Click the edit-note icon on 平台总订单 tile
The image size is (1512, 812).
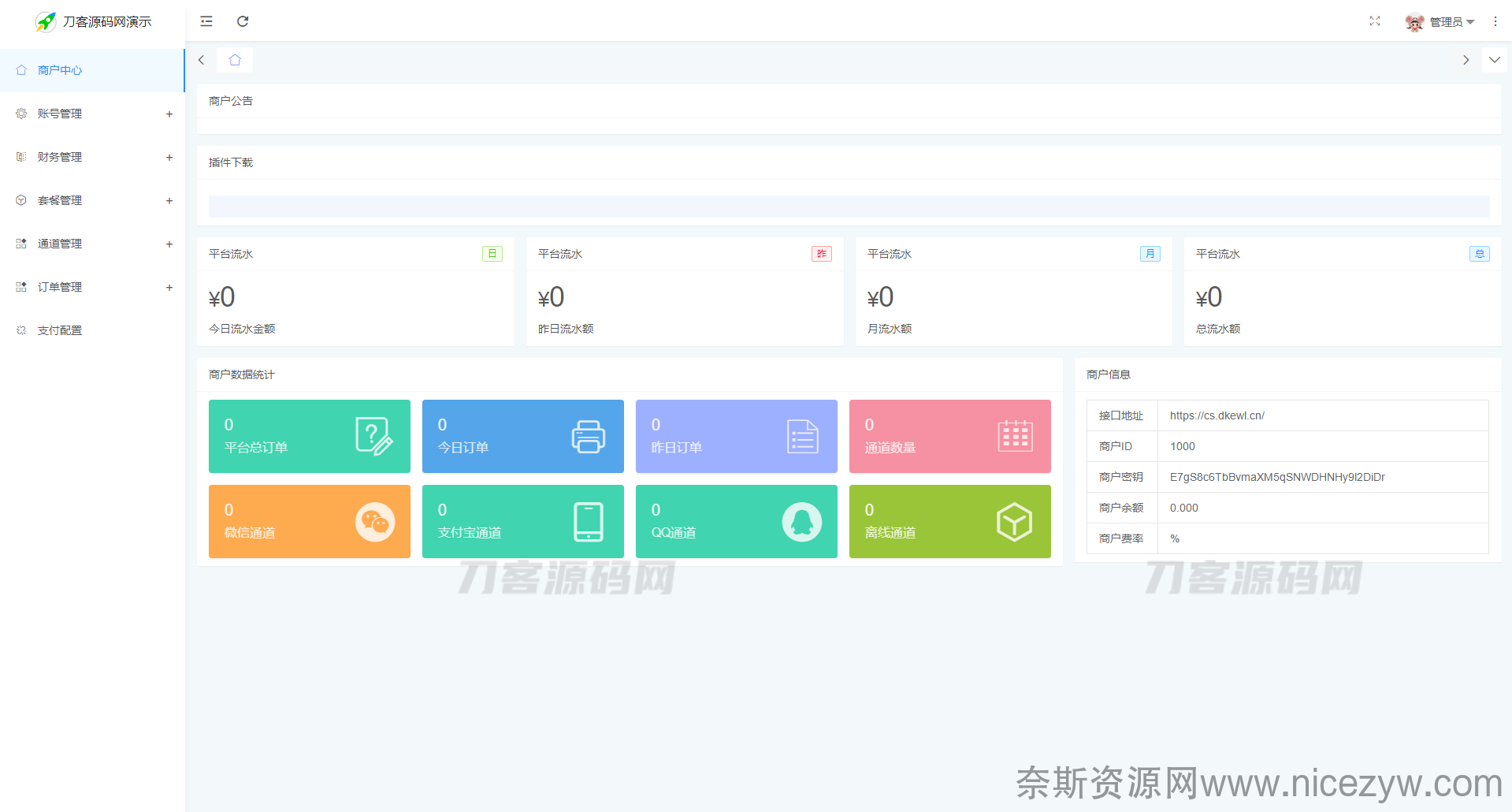click(x=374, y=436)
